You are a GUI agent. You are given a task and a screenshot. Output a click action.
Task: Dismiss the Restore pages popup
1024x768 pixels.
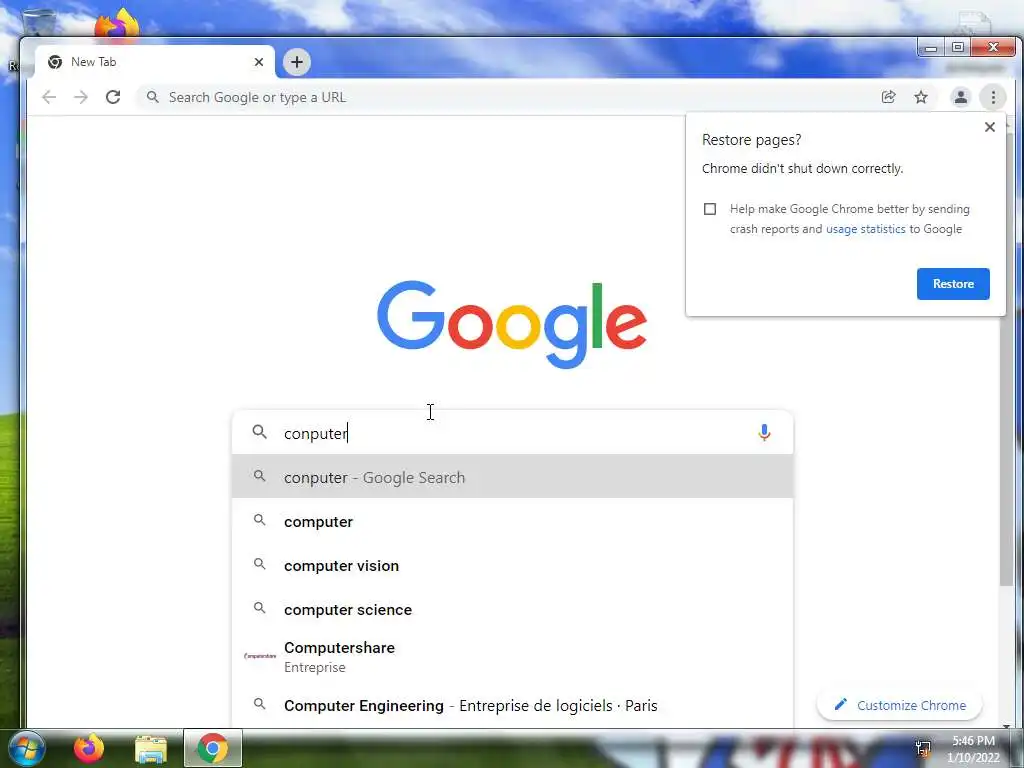[x=990, y=127]
